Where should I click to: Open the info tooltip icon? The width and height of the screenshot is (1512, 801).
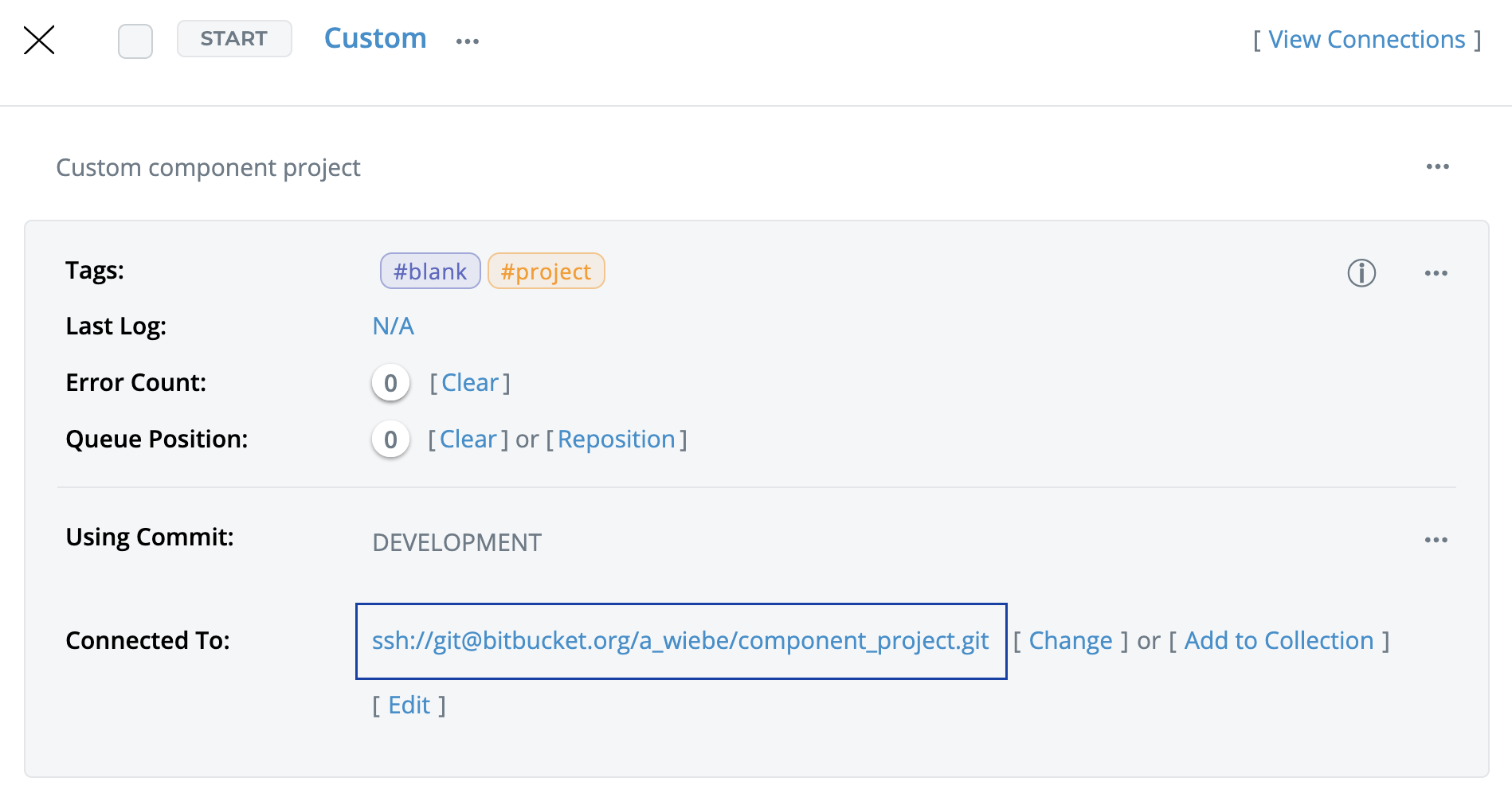pos(1361,273)
